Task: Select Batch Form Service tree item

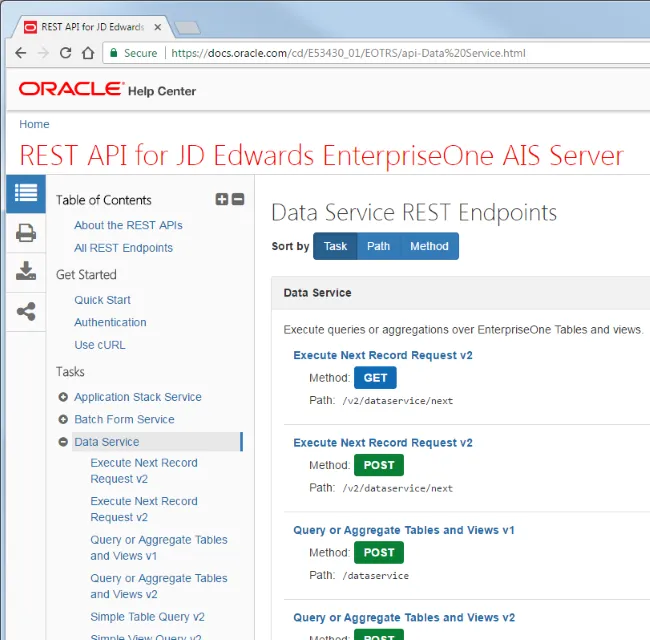Action: click(x=124, y=419)
